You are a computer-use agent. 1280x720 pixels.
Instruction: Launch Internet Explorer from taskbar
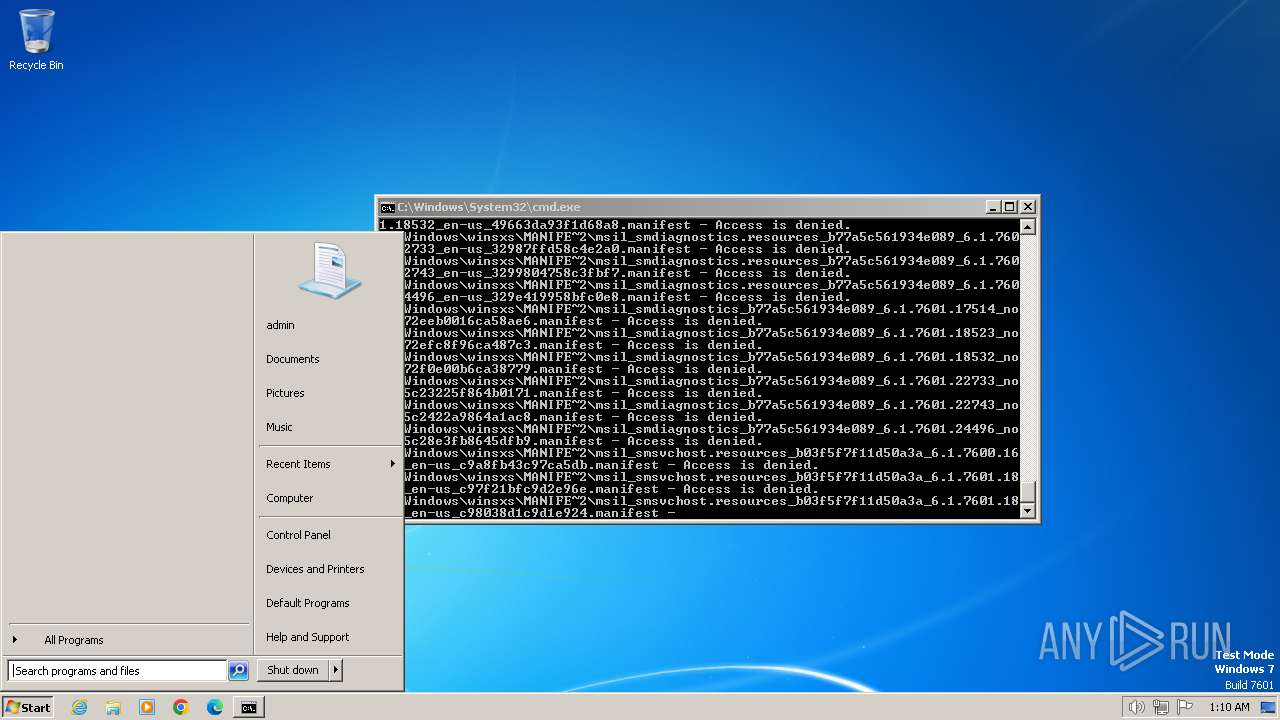(79, 707)
